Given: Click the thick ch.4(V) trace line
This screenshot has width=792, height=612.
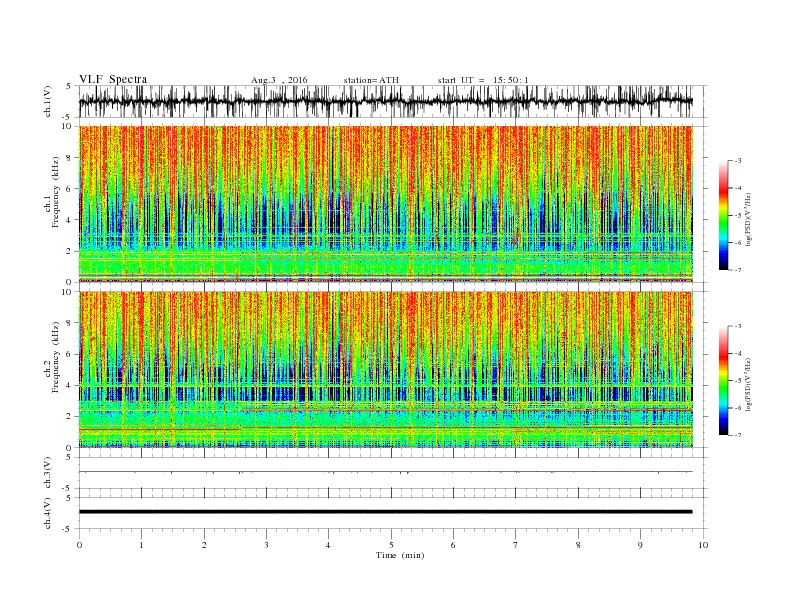Looking at the screenshot, I should point(385,512).
